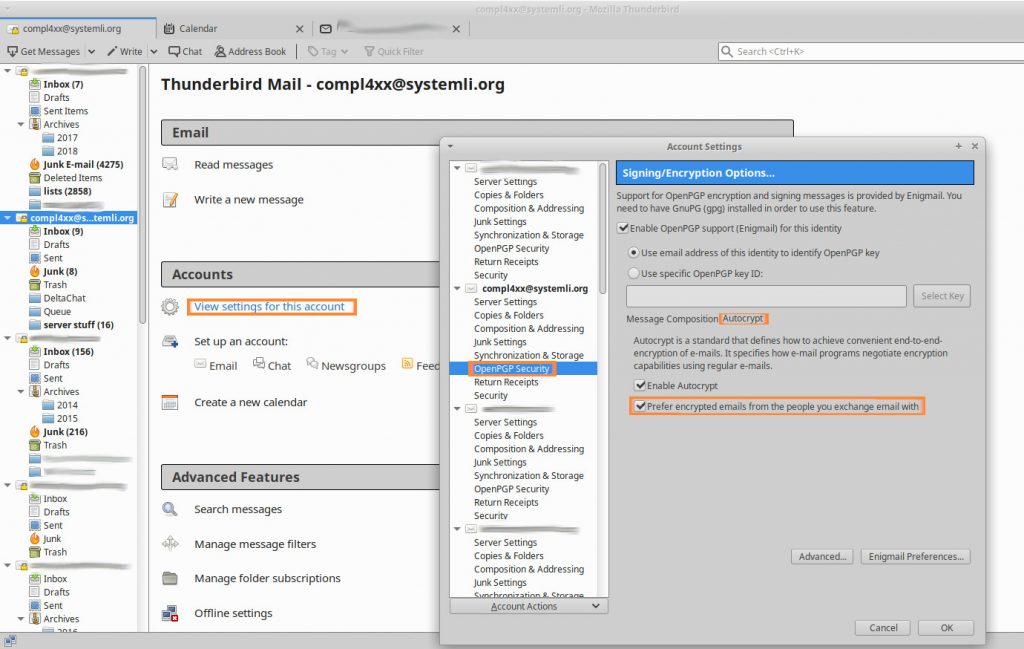Collapse Archives folder containing 2017

(21, 124)
